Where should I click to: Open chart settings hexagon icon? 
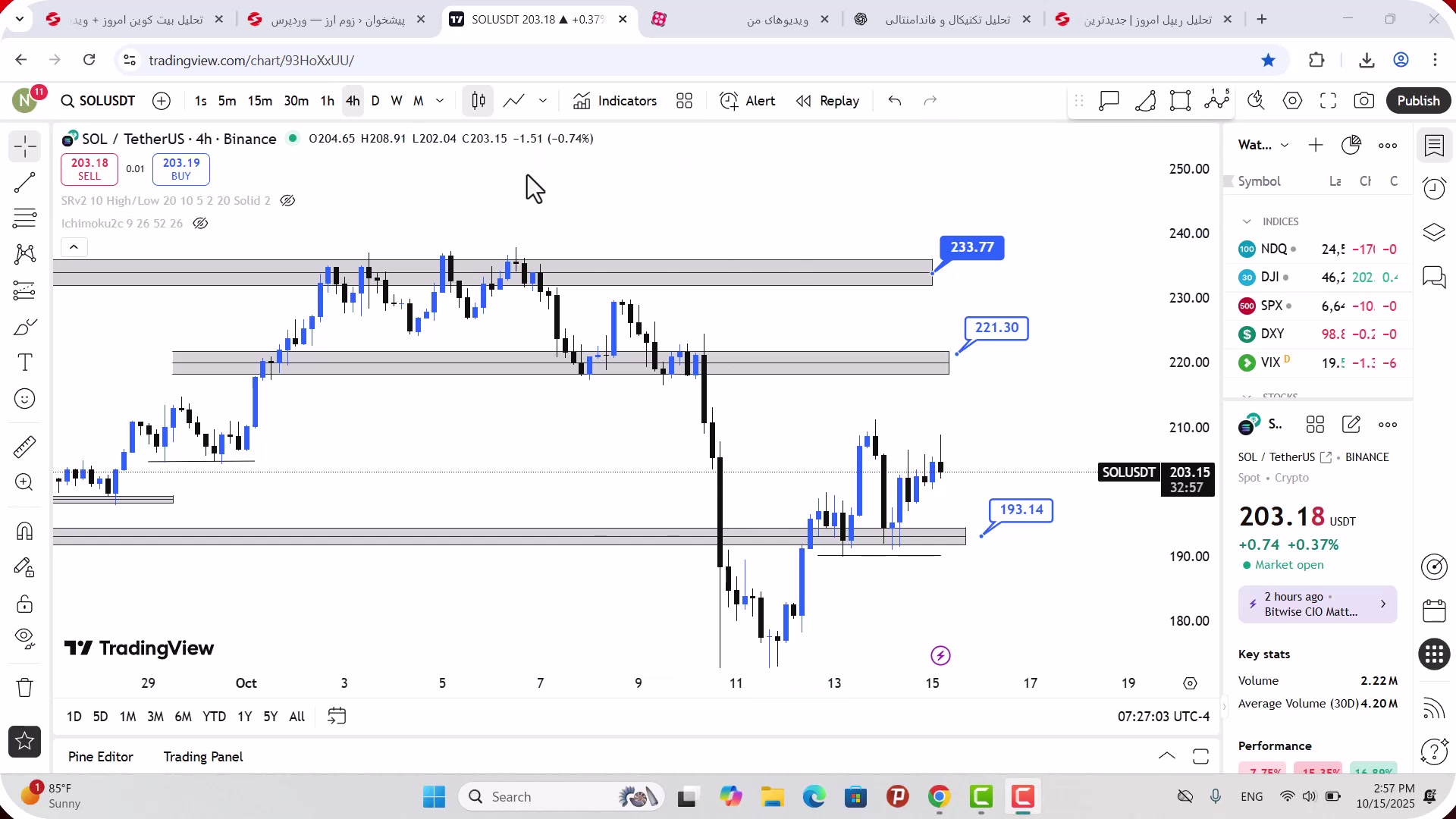[x=1292, y=101]
